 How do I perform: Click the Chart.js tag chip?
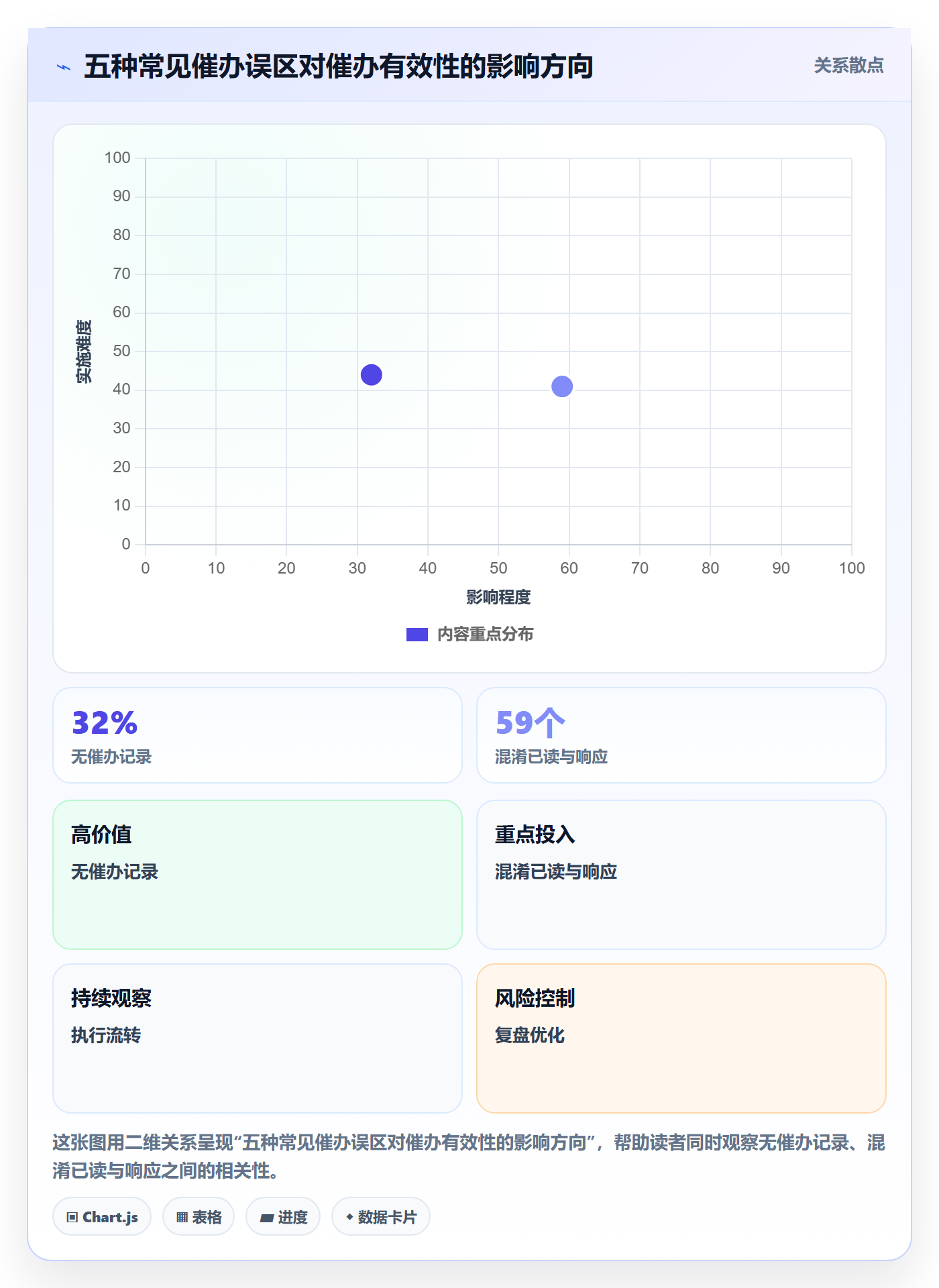[x=102, y=1217]
